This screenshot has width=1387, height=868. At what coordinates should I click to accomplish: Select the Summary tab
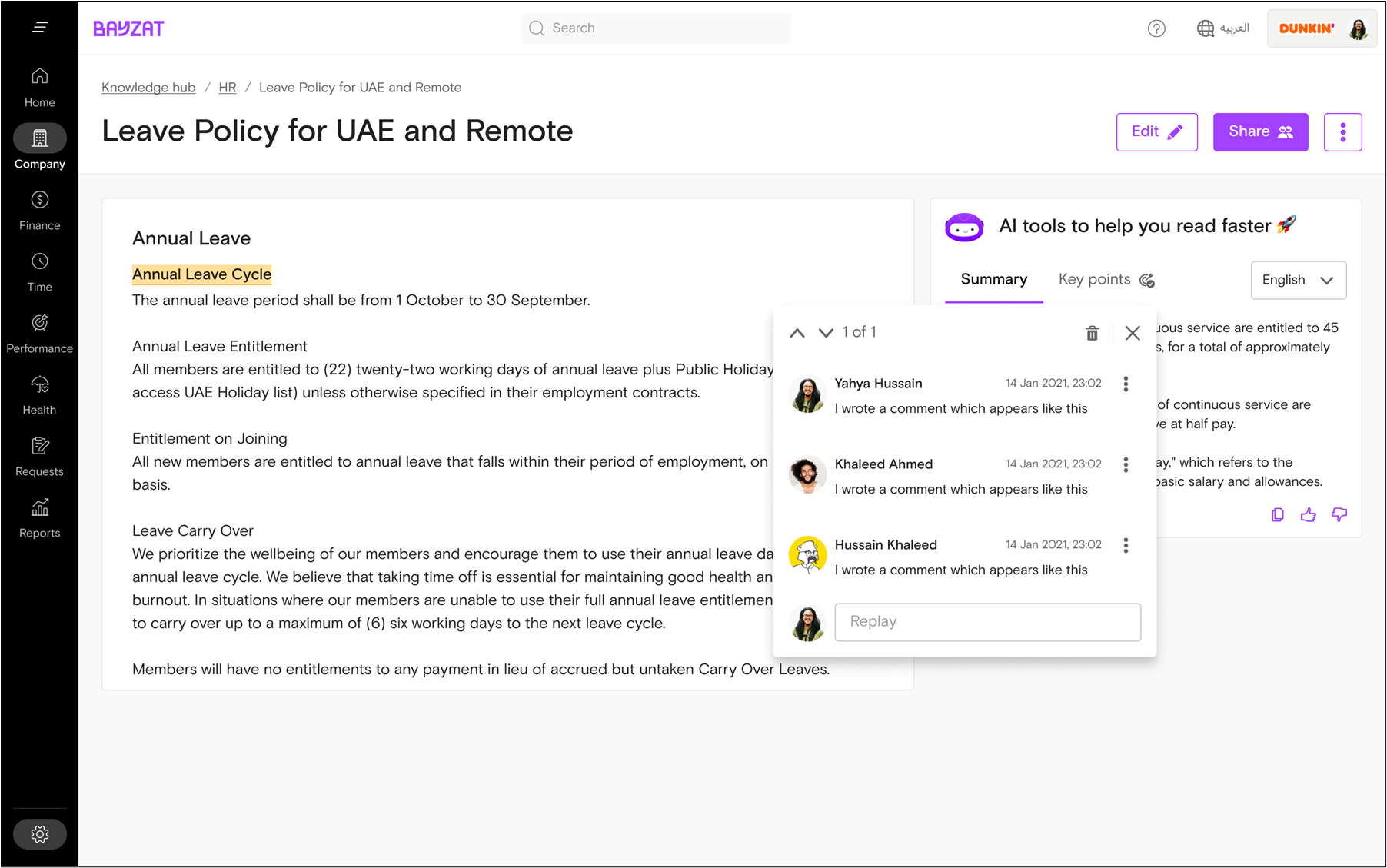(993, 280)
